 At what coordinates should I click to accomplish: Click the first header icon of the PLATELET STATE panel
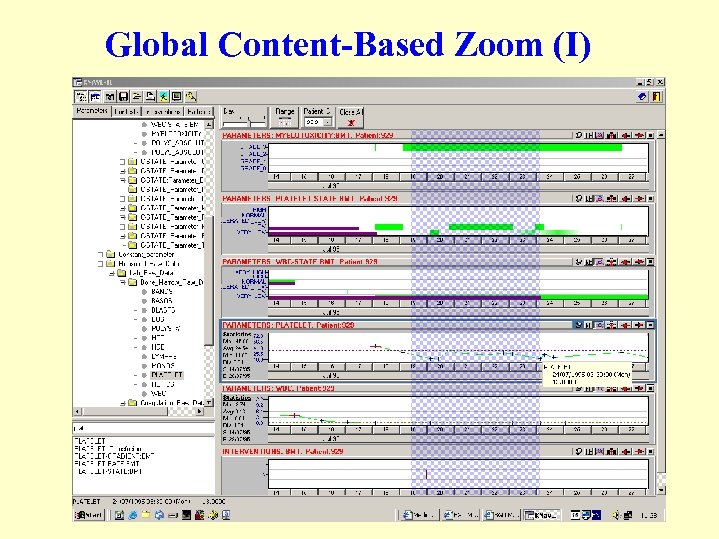(579, 199)
